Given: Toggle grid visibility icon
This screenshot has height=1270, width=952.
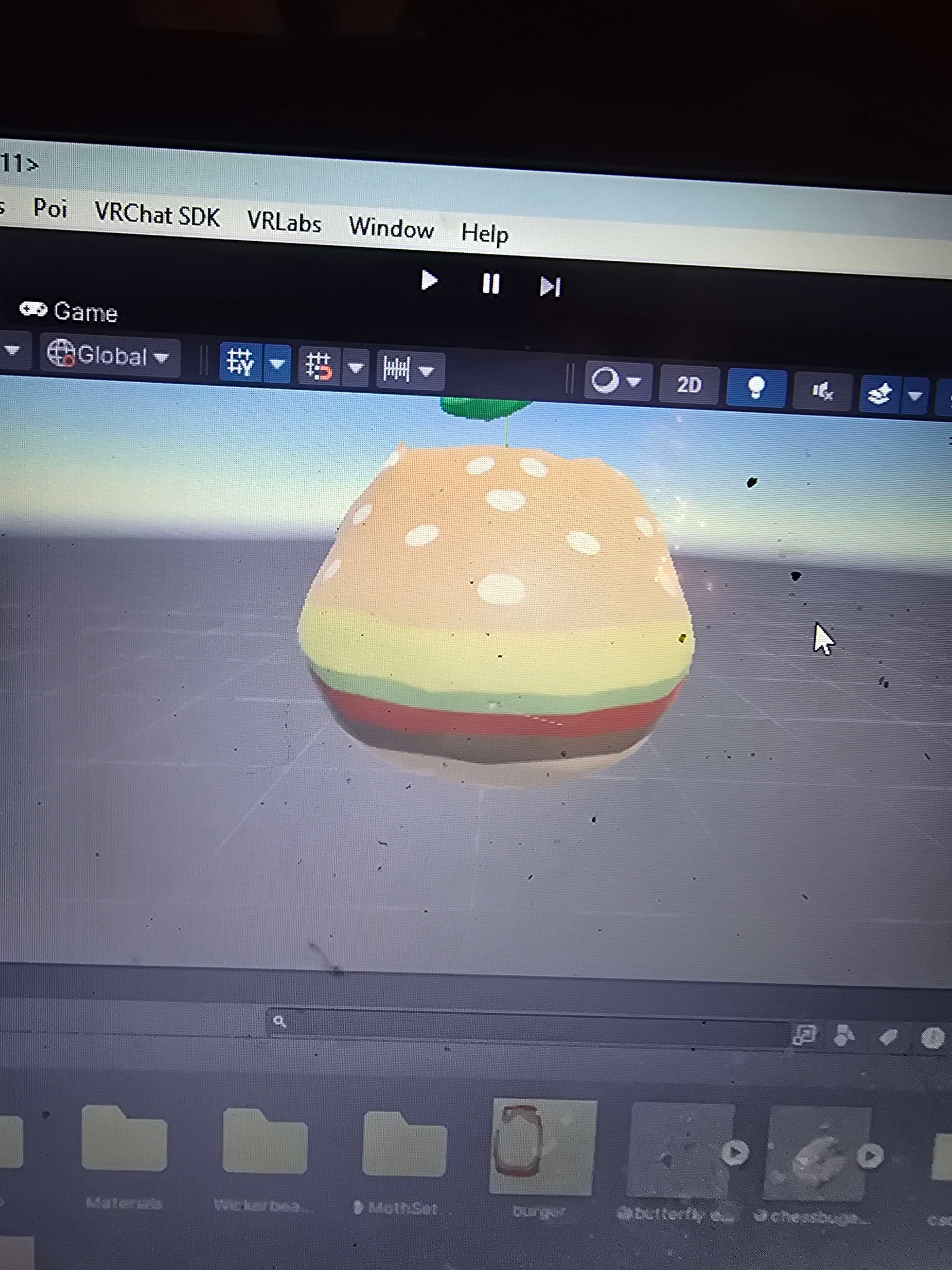Looking at the screenshot, I should tap(241, 362).
